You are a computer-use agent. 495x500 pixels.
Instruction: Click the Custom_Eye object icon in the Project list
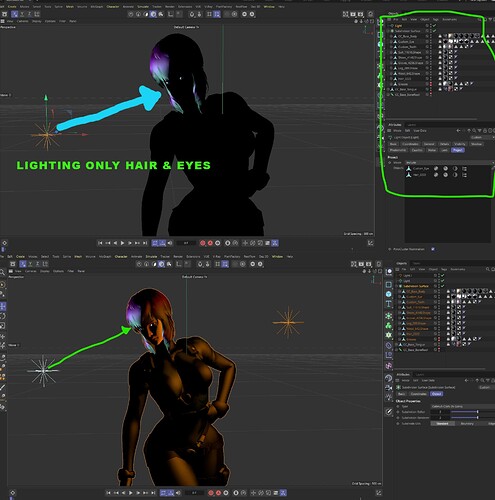409,169
